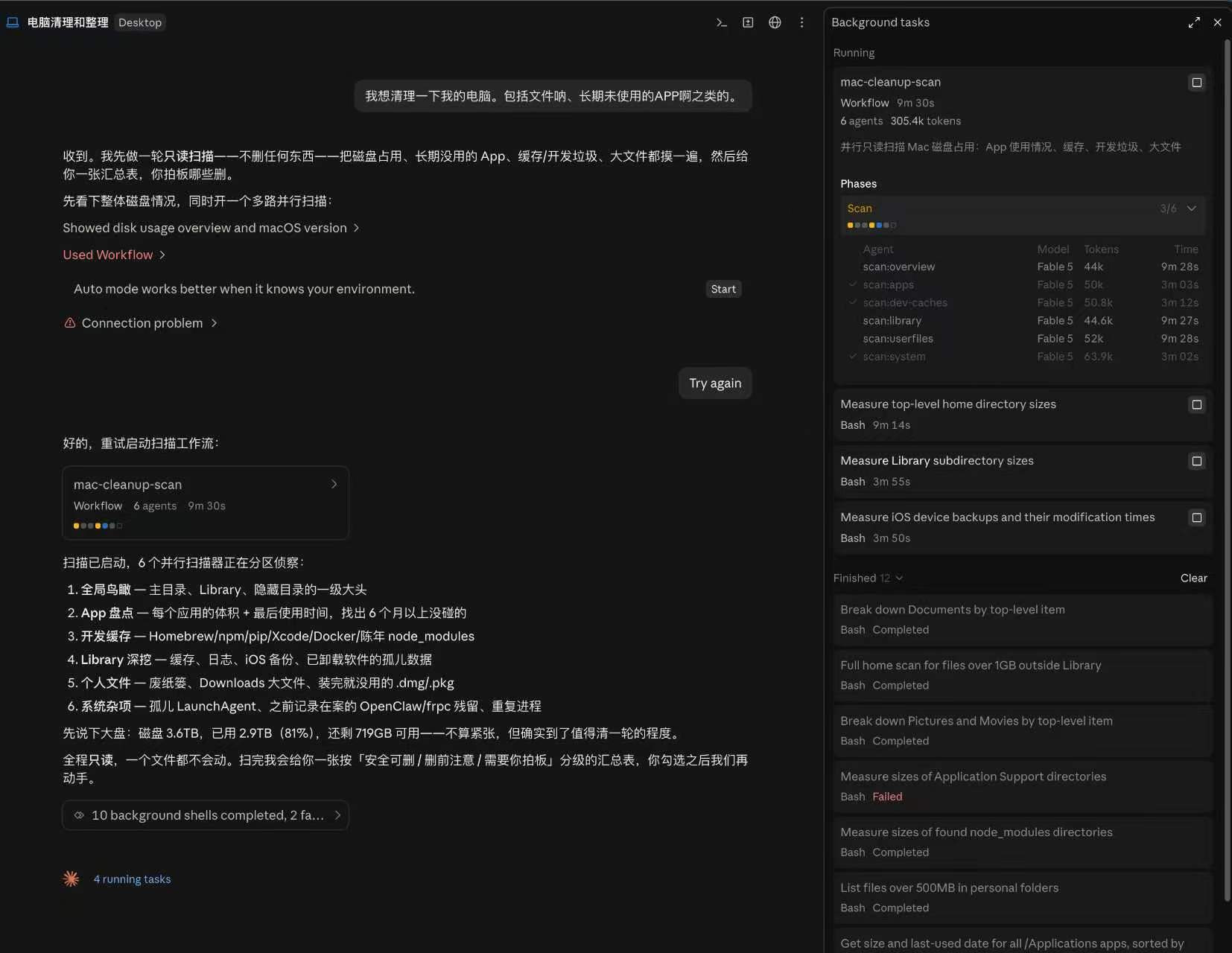Stop the mac-cleanup-scan workflow task
The image size is (1232, 953).
pos(1197,83)
